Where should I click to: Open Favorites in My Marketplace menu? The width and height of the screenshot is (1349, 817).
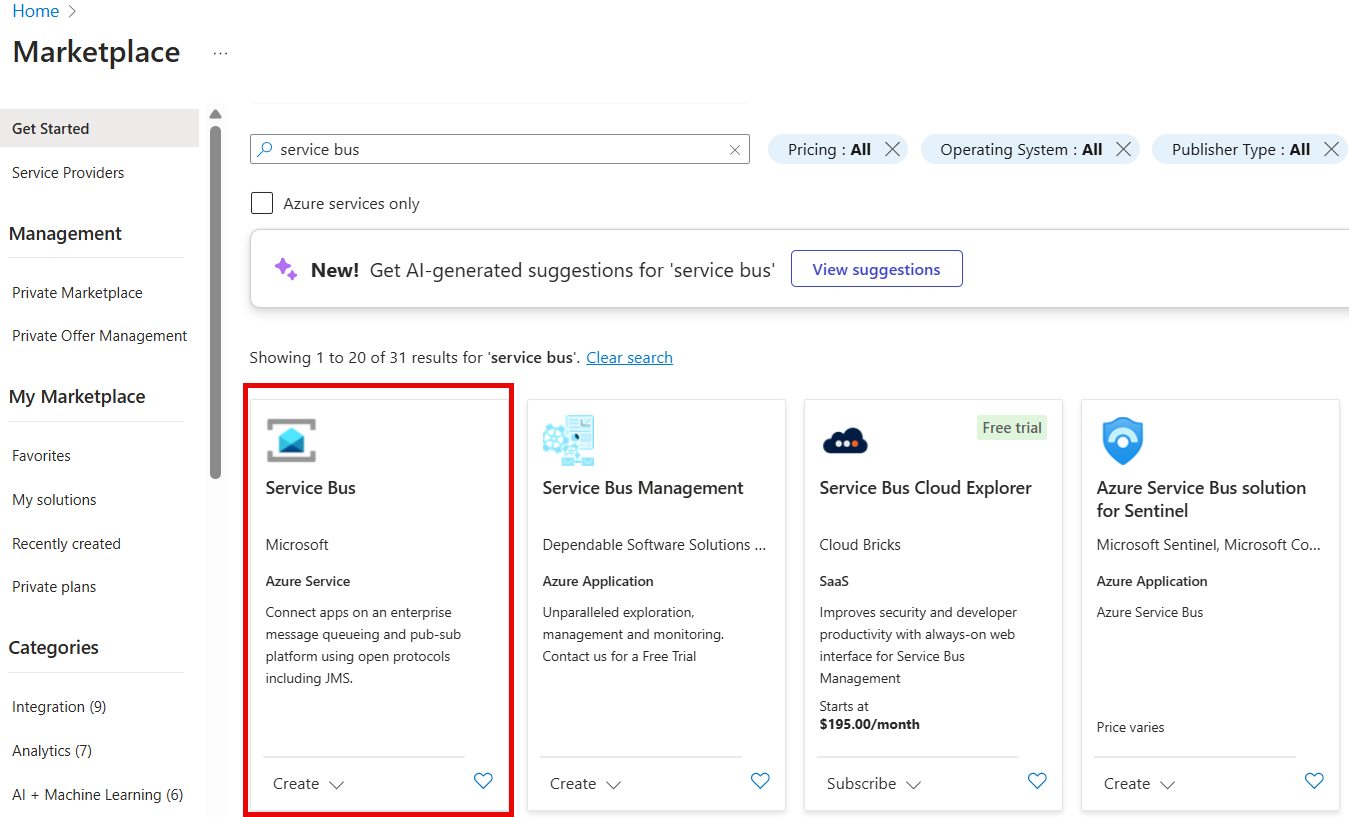(x=41, y=456)
